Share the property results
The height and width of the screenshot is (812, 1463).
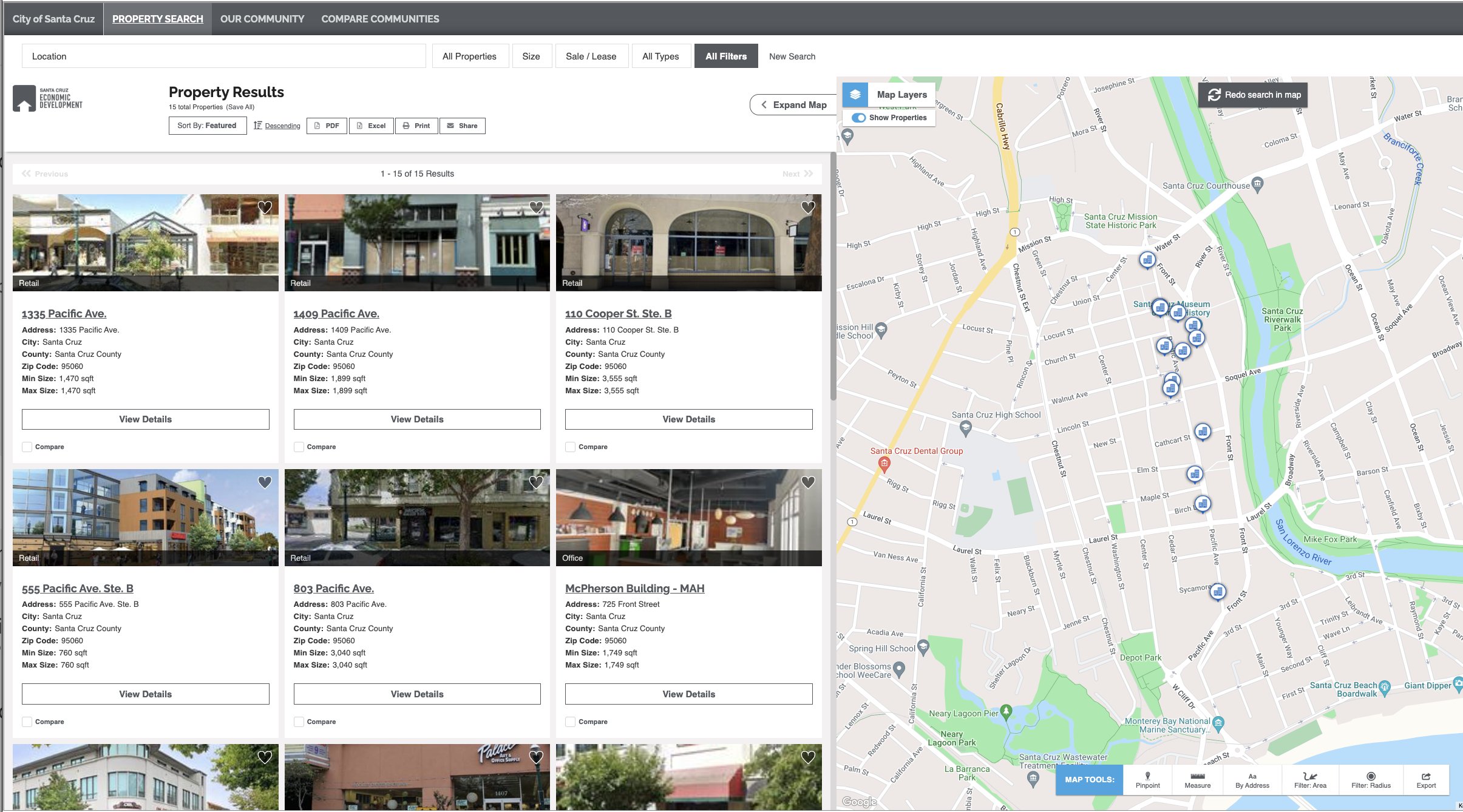click(462, 126)
